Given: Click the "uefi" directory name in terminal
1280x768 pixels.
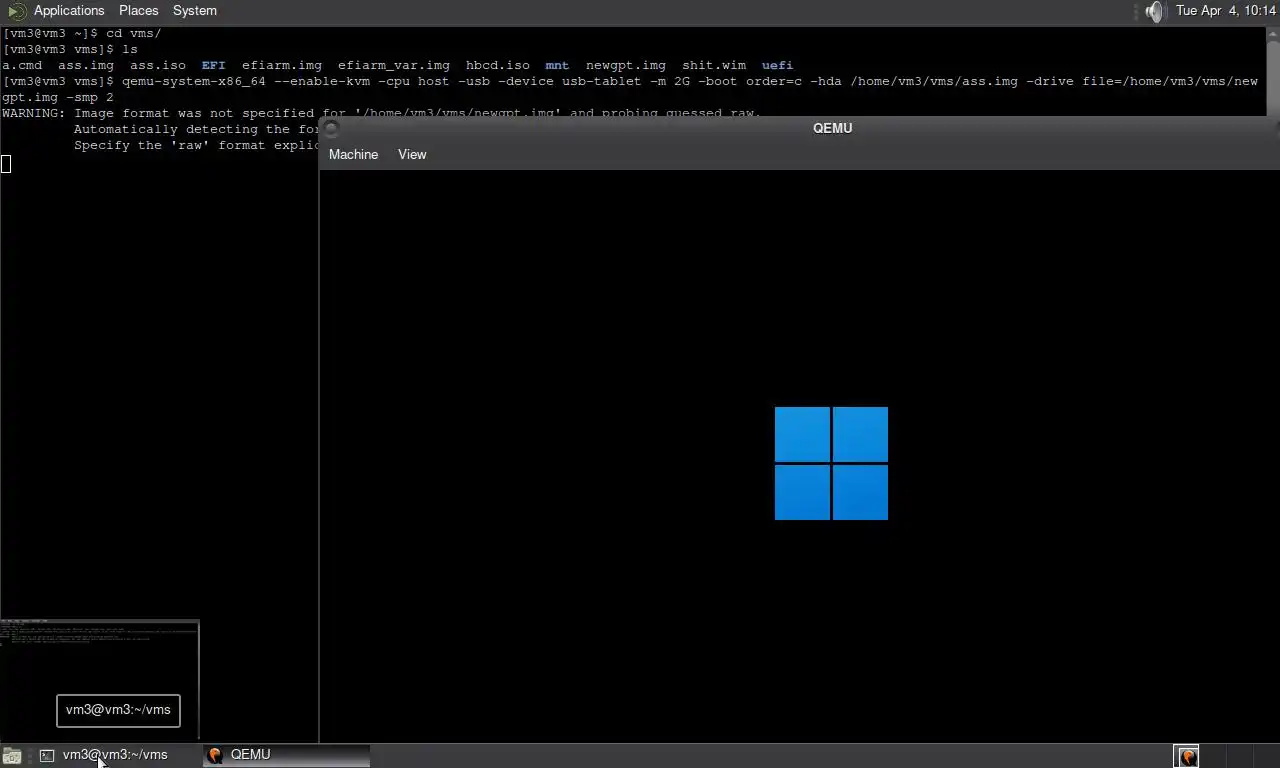Looking at the screenshot, I should 777,65.
